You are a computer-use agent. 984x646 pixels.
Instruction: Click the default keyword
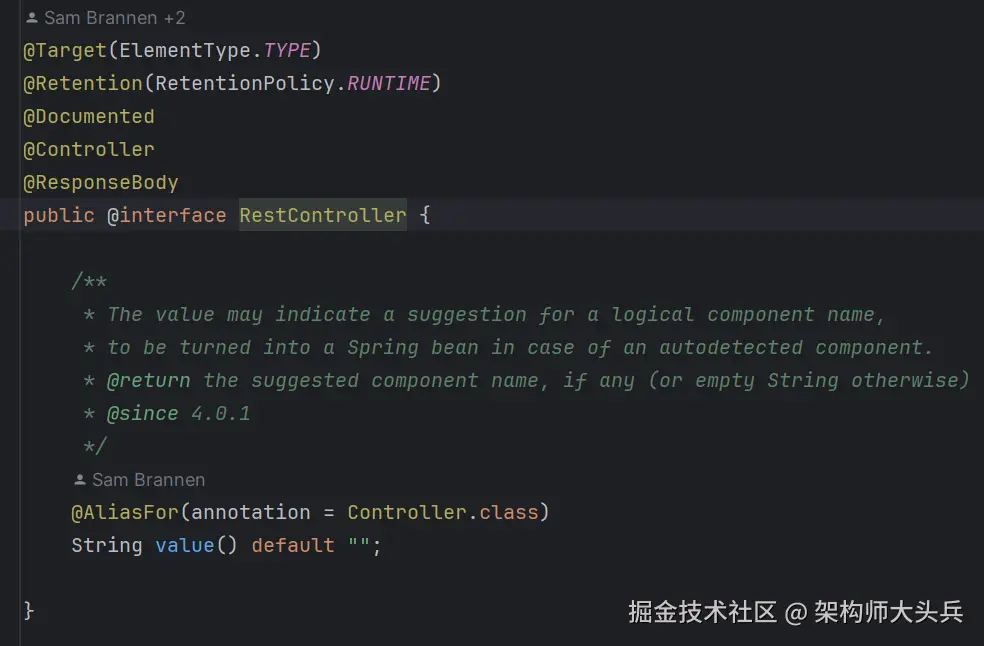pyautogui.click(x=292, y=545)
